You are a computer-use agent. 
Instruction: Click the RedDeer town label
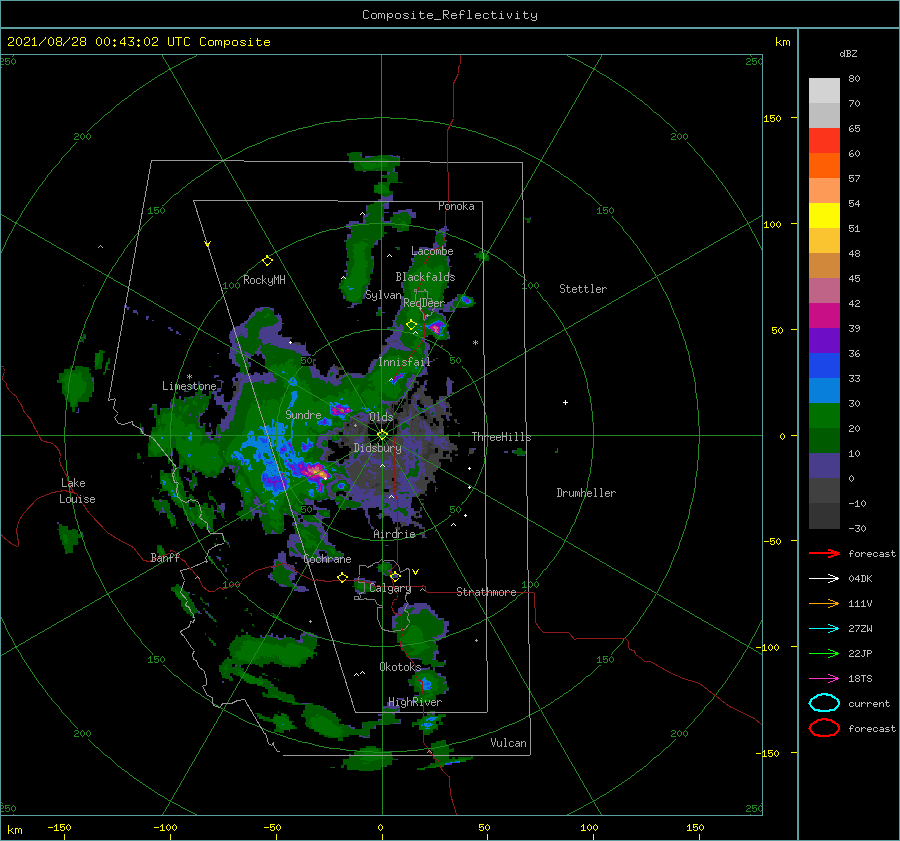coord(424,303)
